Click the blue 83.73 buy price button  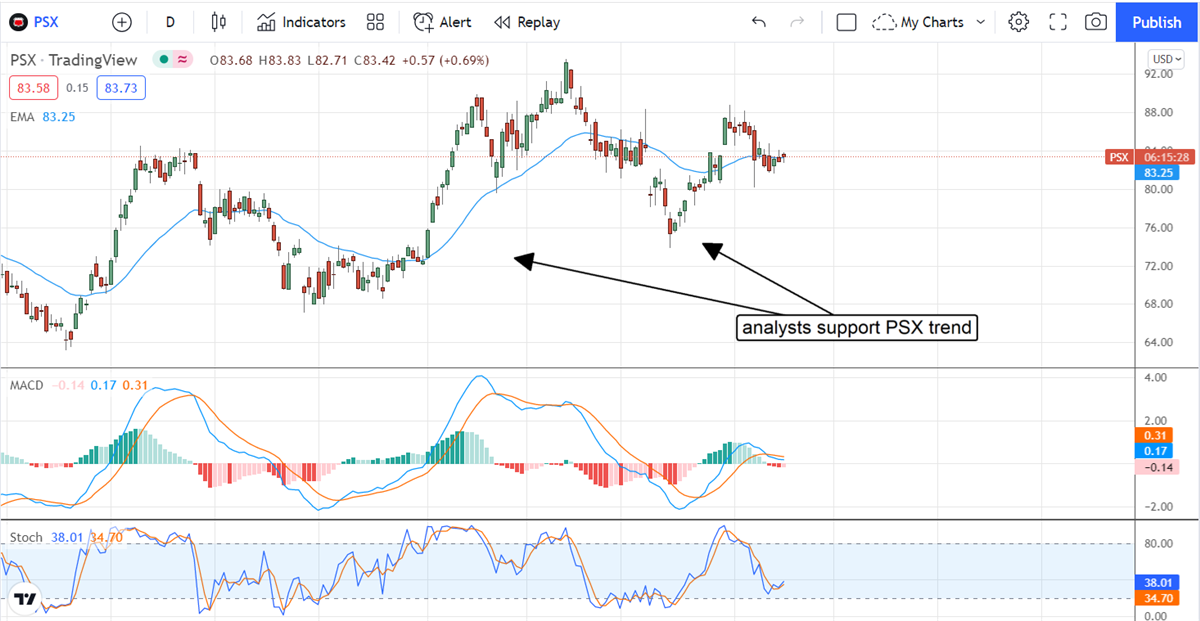point(121,88)
